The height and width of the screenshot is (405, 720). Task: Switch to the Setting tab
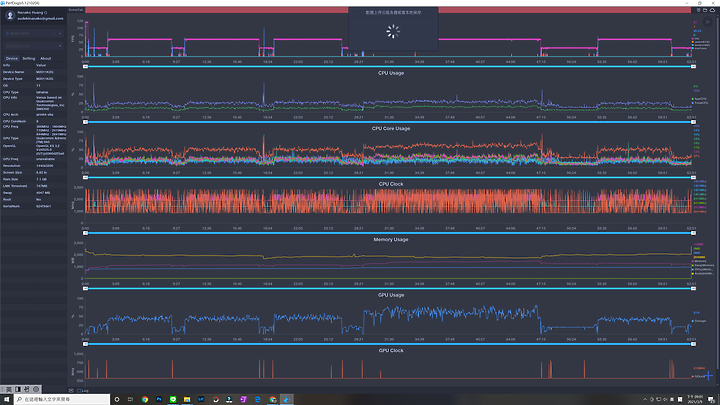[x=28, y=58]
